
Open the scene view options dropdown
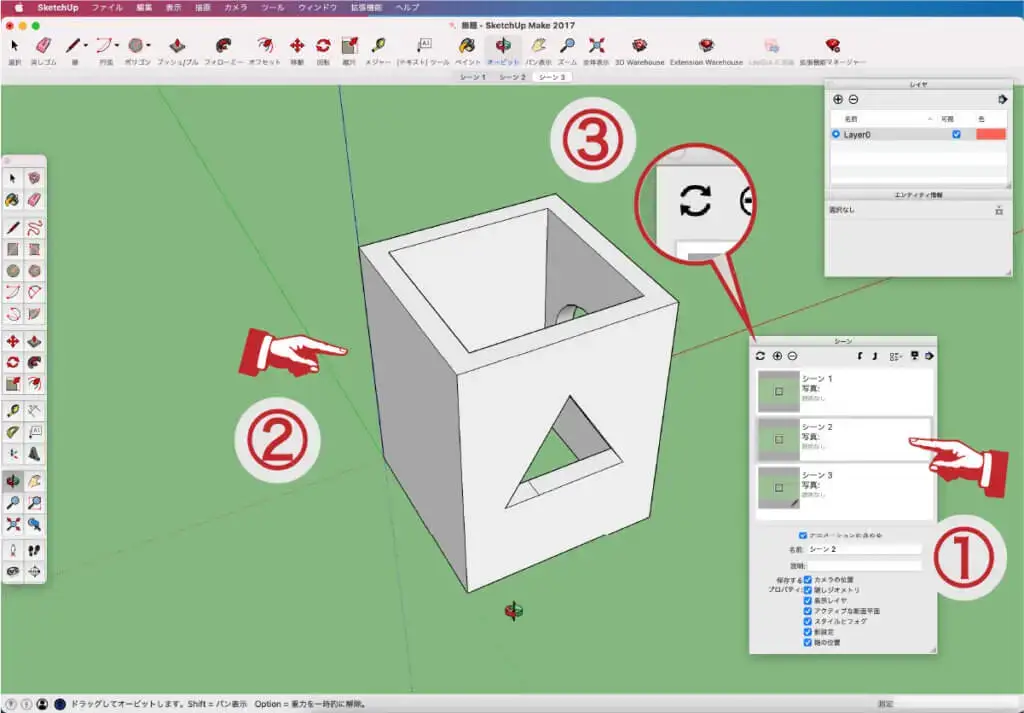coord(897,356)
